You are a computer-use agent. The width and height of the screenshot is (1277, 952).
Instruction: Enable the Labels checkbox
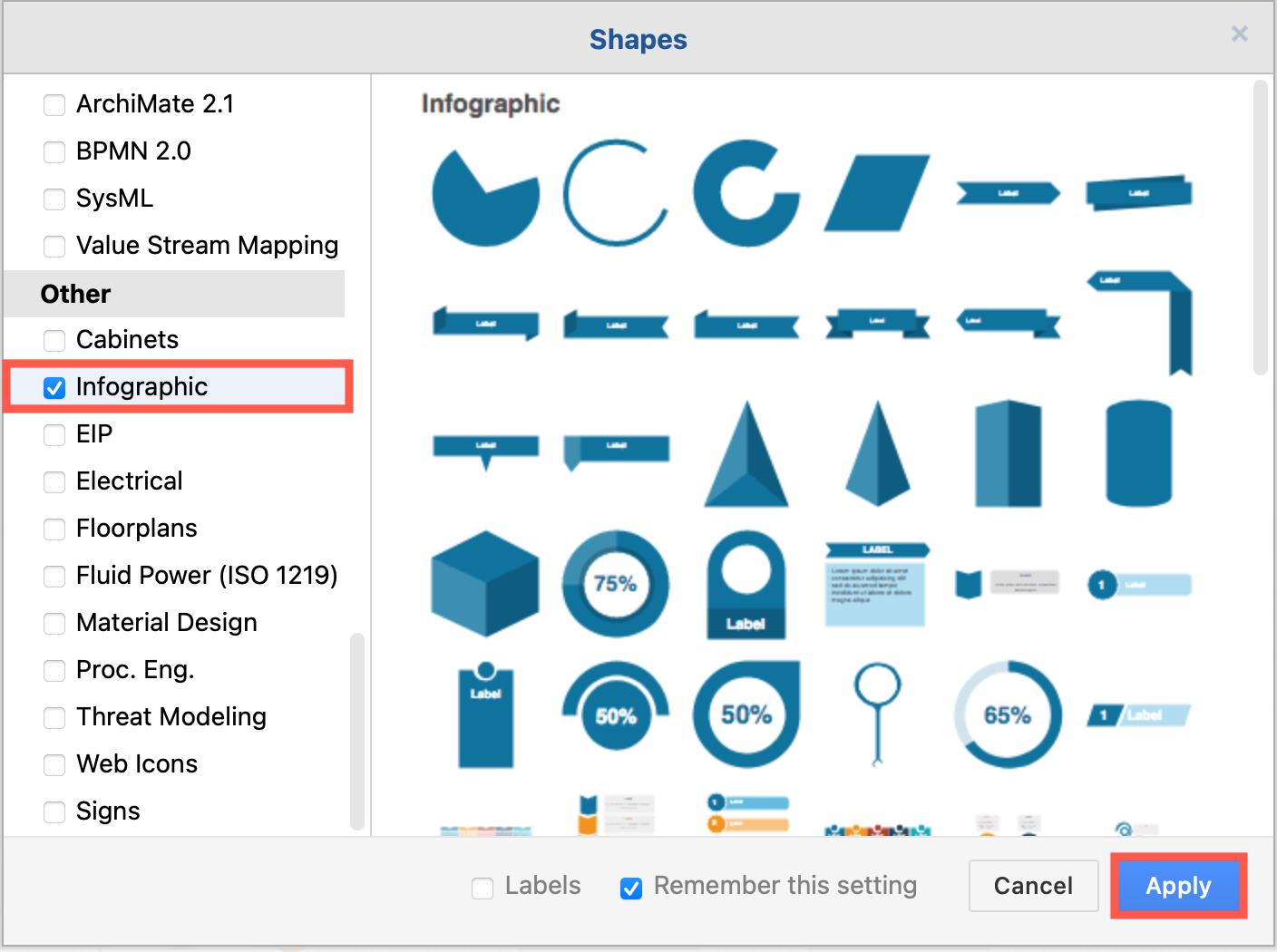pyautogui.click(x=483, y=887)
